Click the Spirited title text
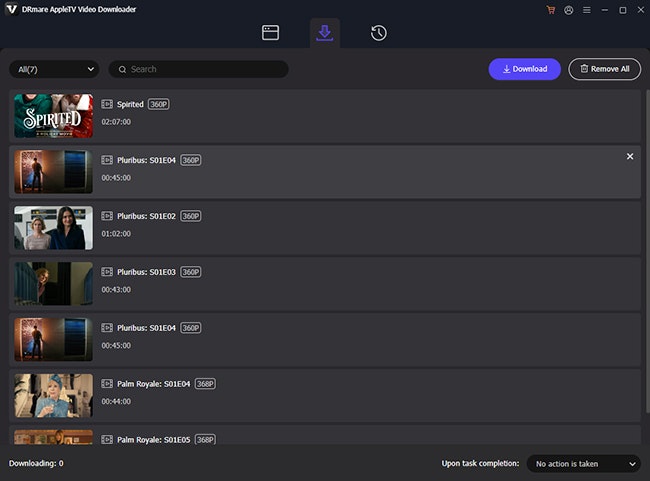The image size is (650, 481). click(x=130, y=104)
